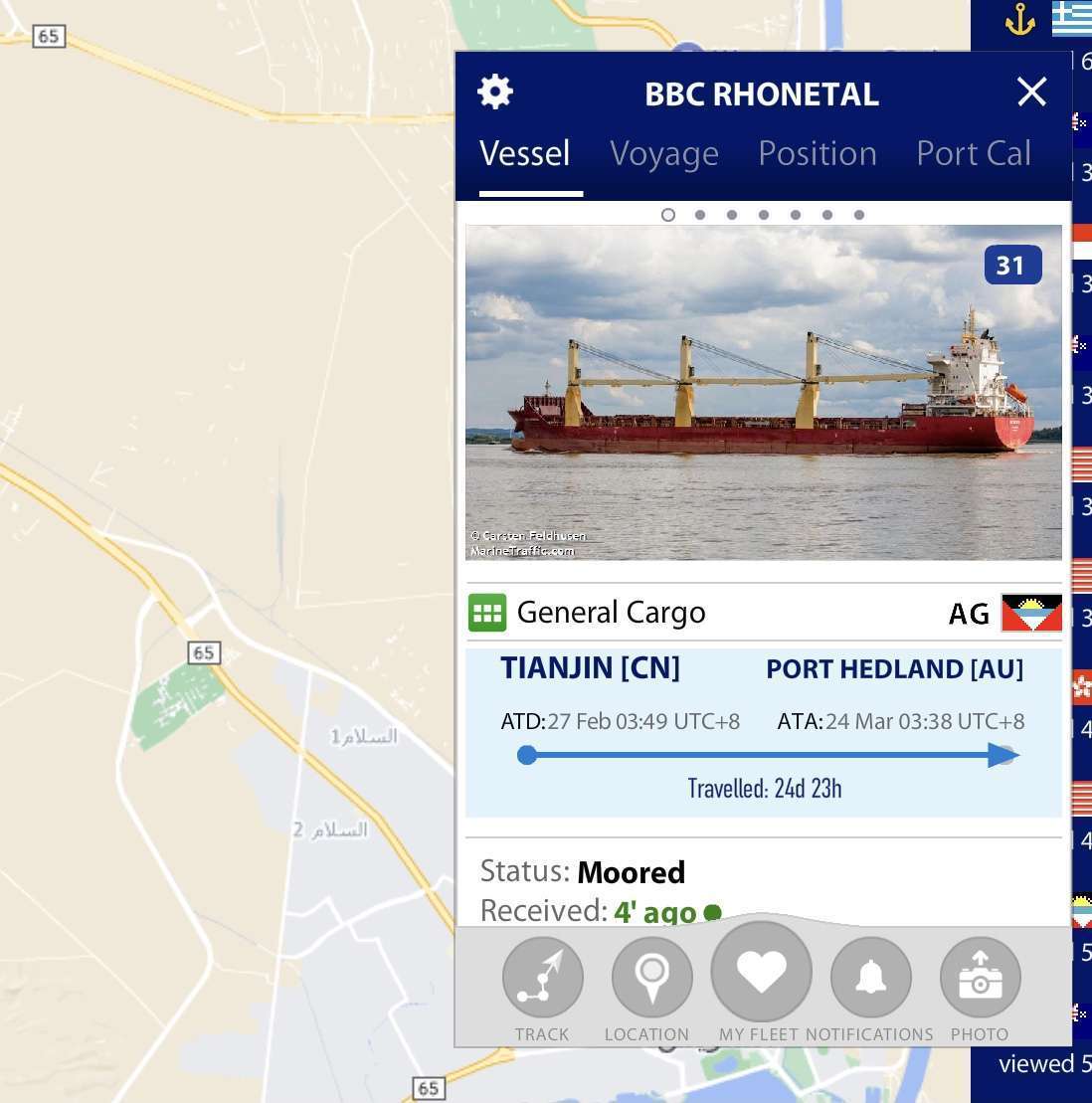Open the ship photo thumbnail
This screenshot has height=1103, width=1092.
[764, 393]
